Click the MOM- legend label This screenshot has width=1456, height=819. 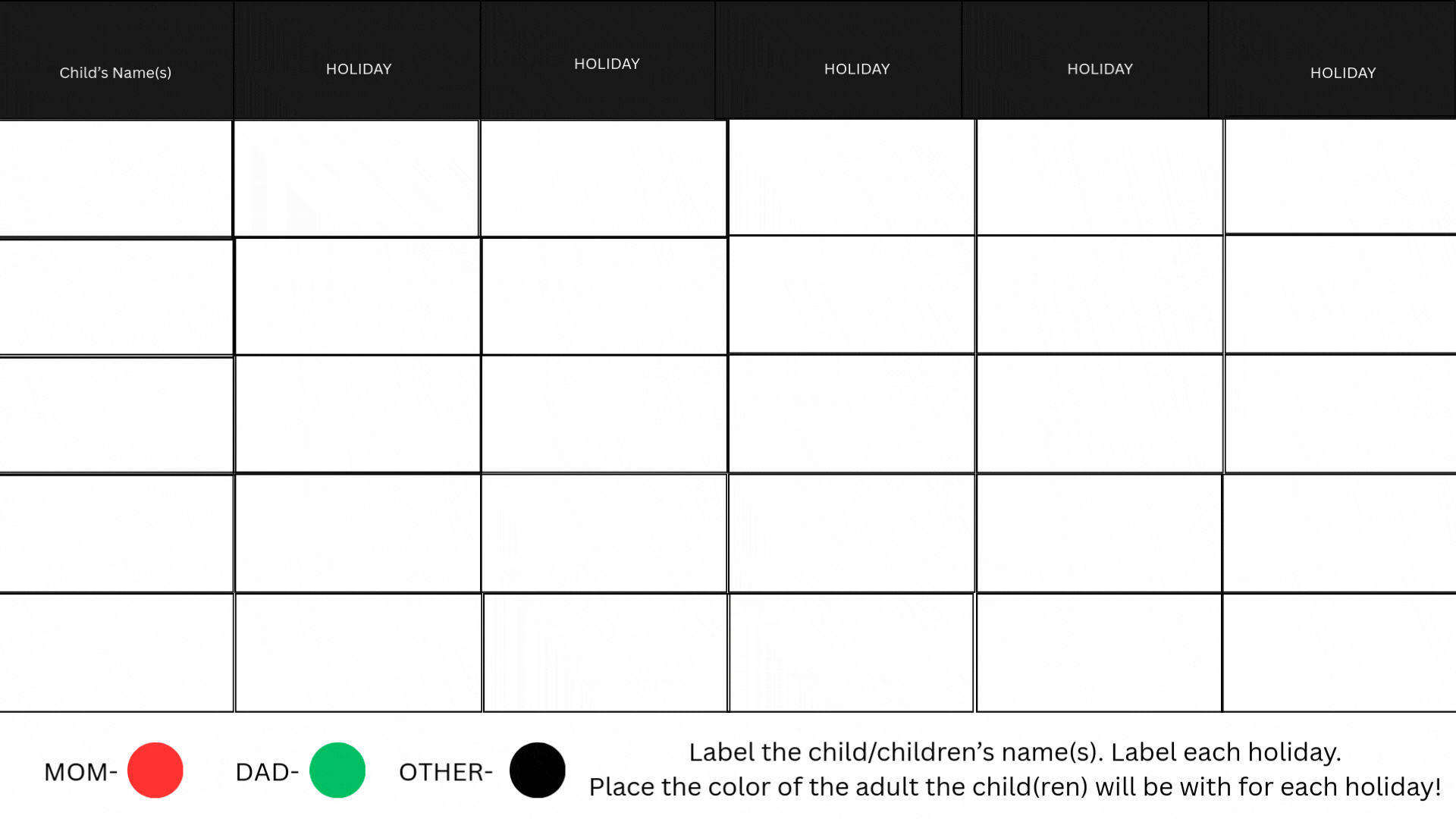[80, 772]
